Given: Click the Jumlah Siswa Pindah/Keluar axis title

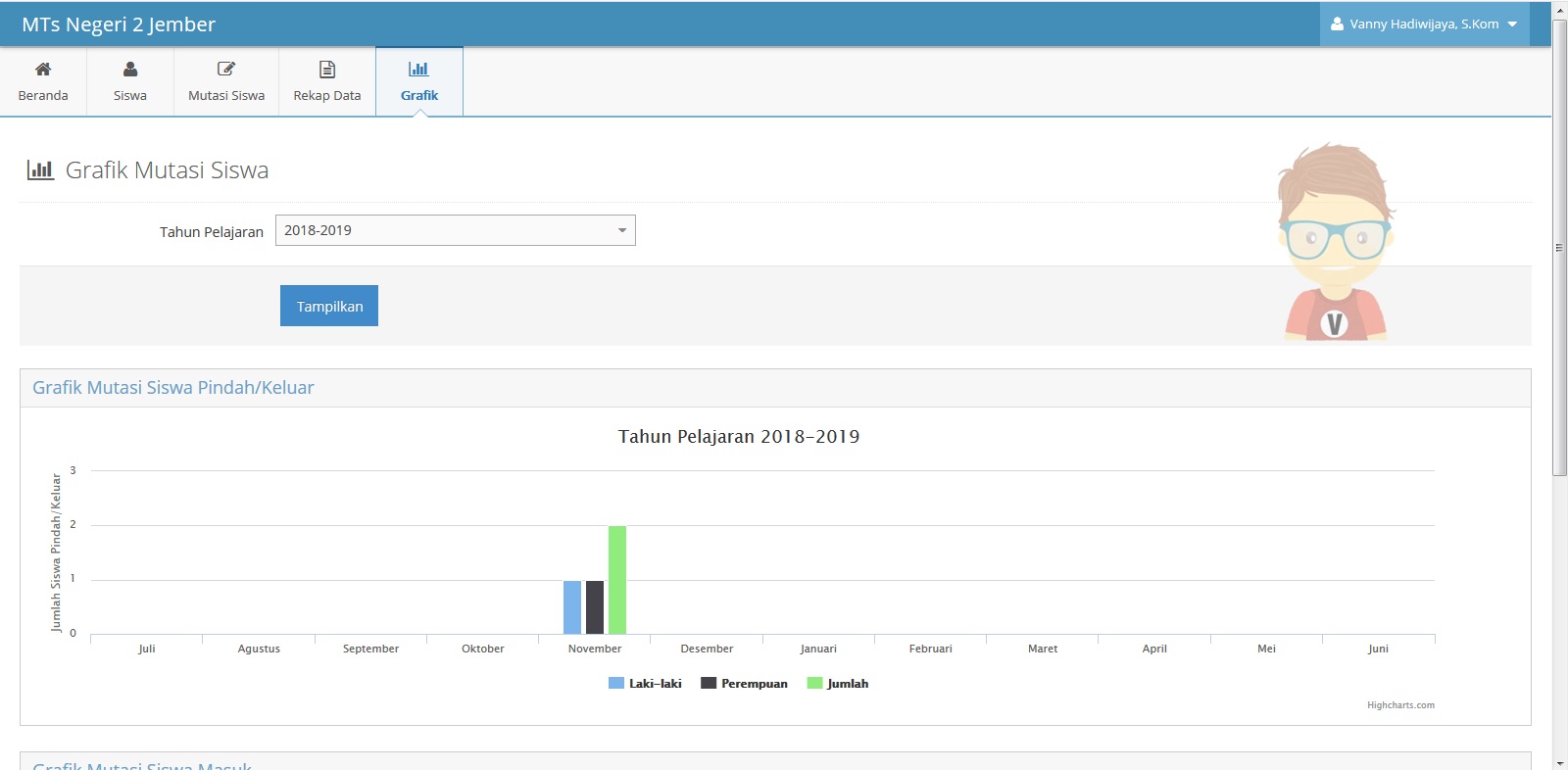Looking at the screenshot, I should coord(56,553).
